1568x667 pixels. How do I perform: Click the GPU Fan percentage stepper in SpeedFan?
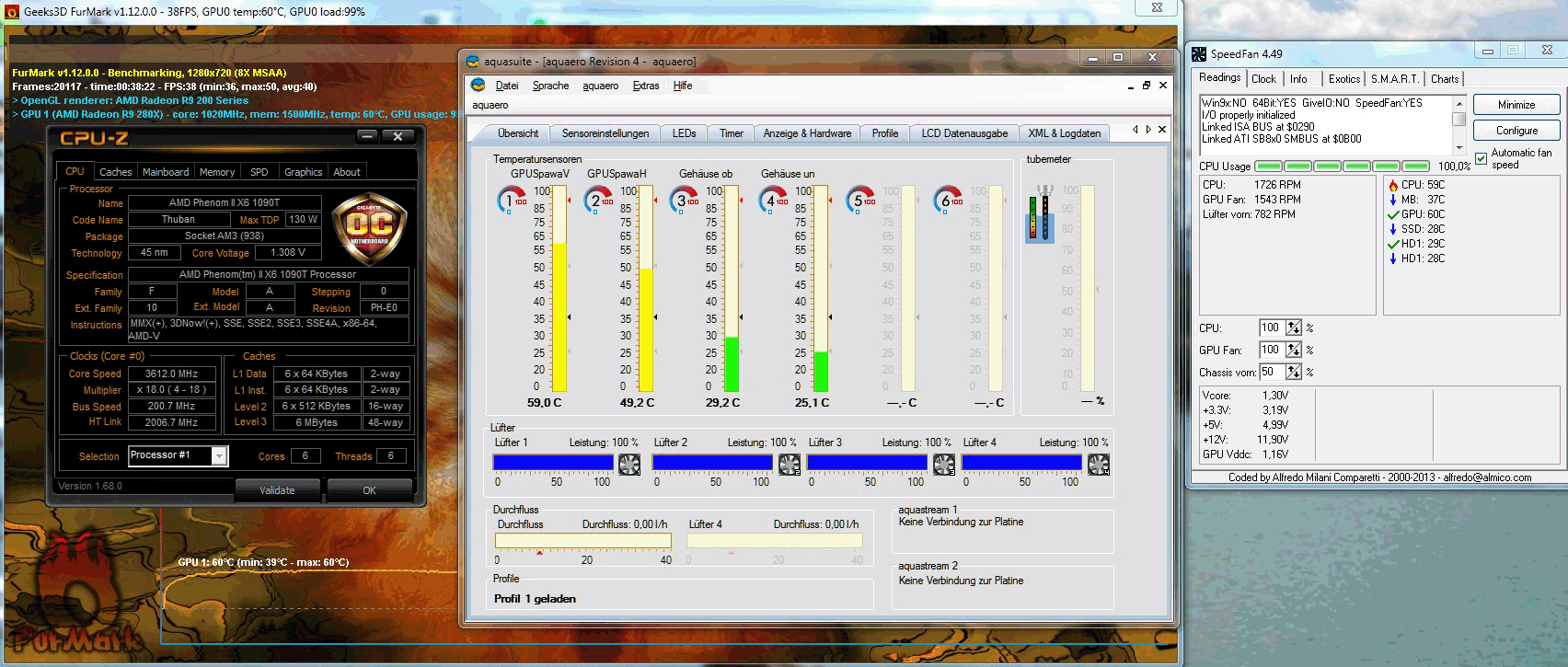1294,350
